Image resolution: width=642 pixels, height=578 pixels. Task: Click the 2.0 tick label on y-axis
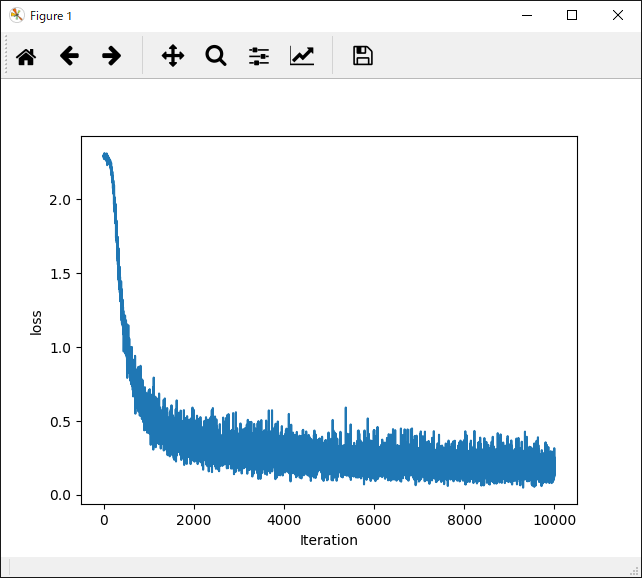[x=61, y=200]
